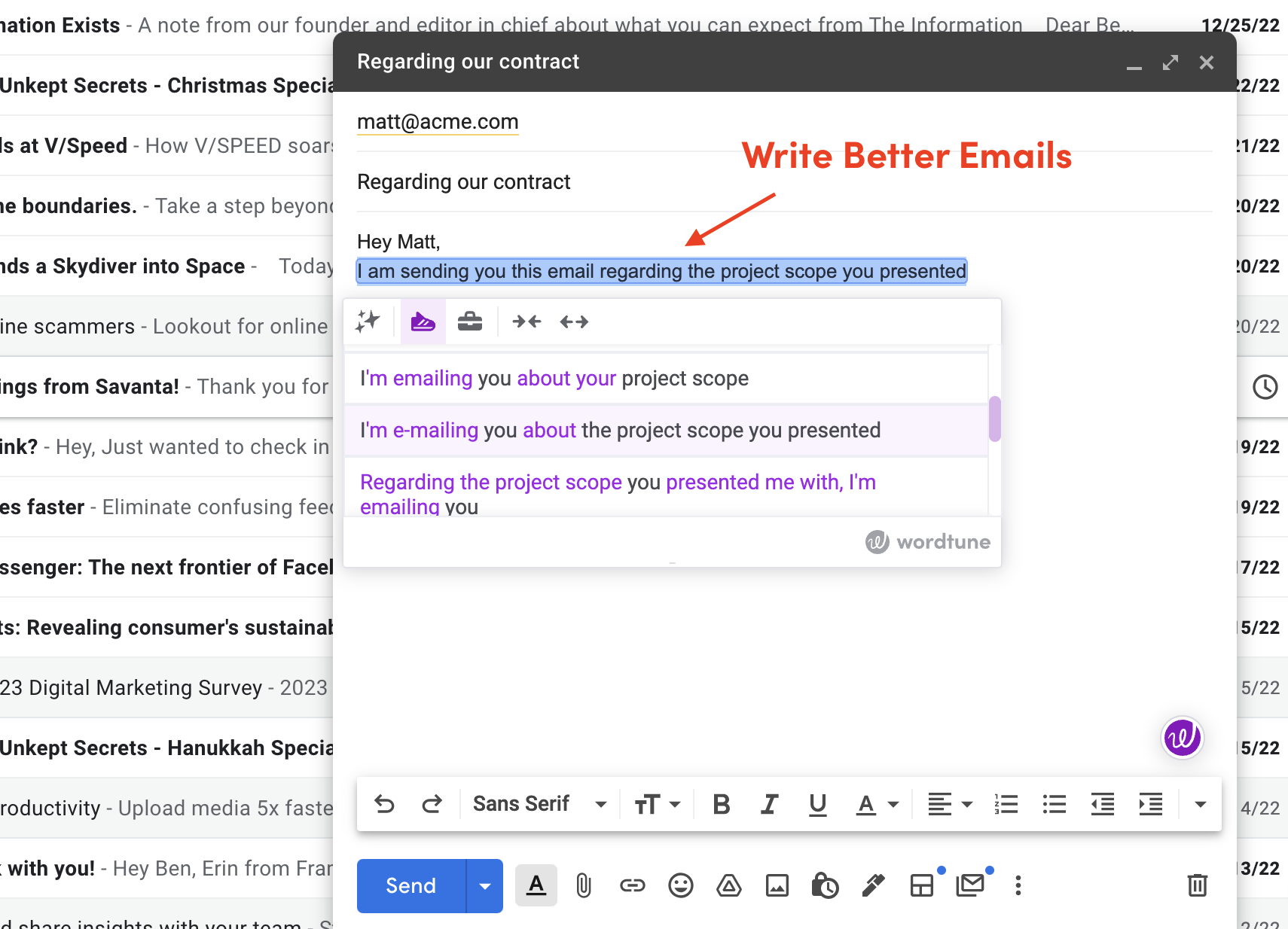Choose the 'I'm e-mailing you' suggestion
Screen dimensions: 1288x929
(x=620, y=430)
